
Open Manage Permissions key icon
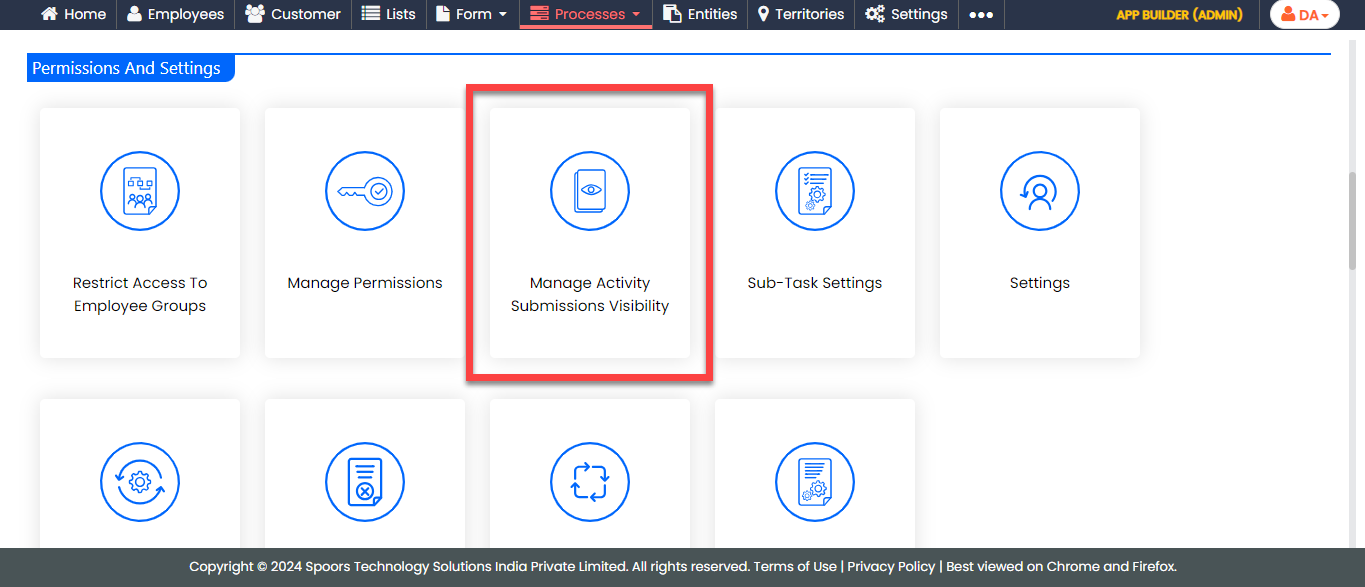tap(365, 190)
